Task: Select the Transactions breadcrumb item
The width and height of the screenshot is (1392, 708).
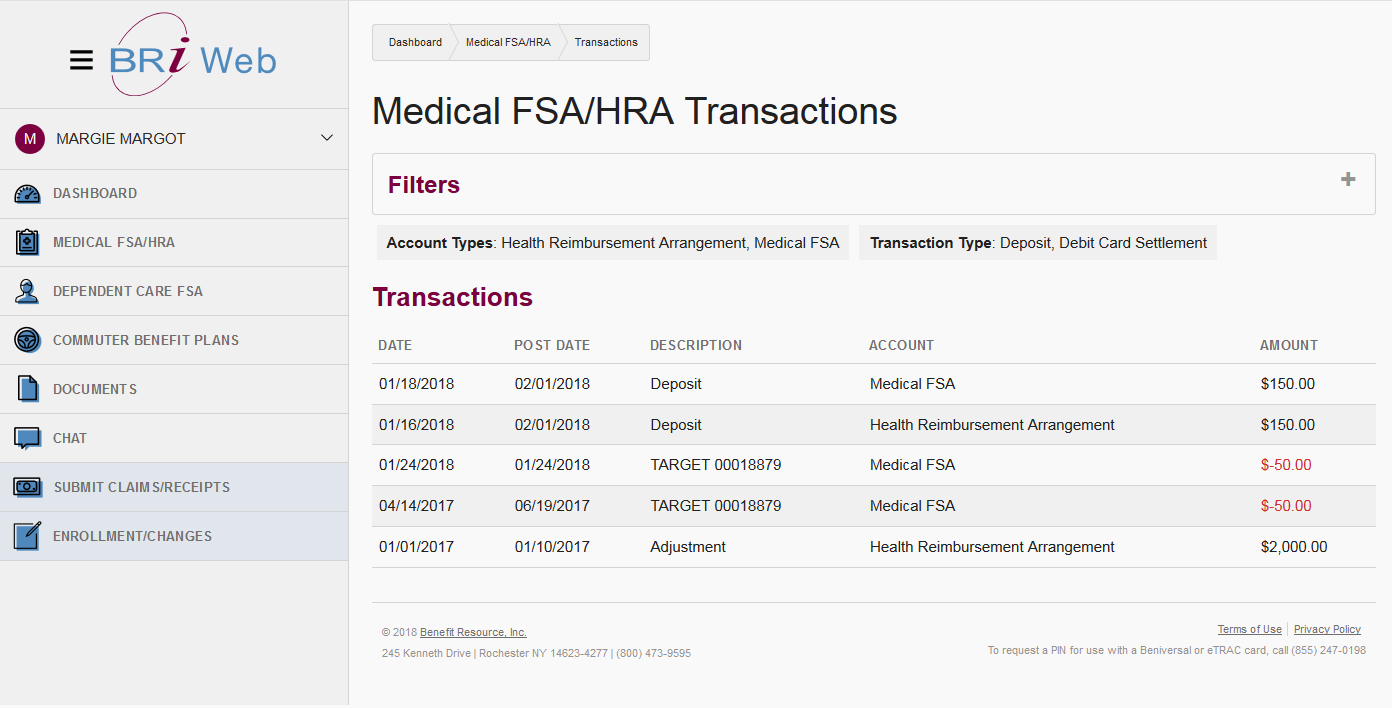Action: pos(606,43)
